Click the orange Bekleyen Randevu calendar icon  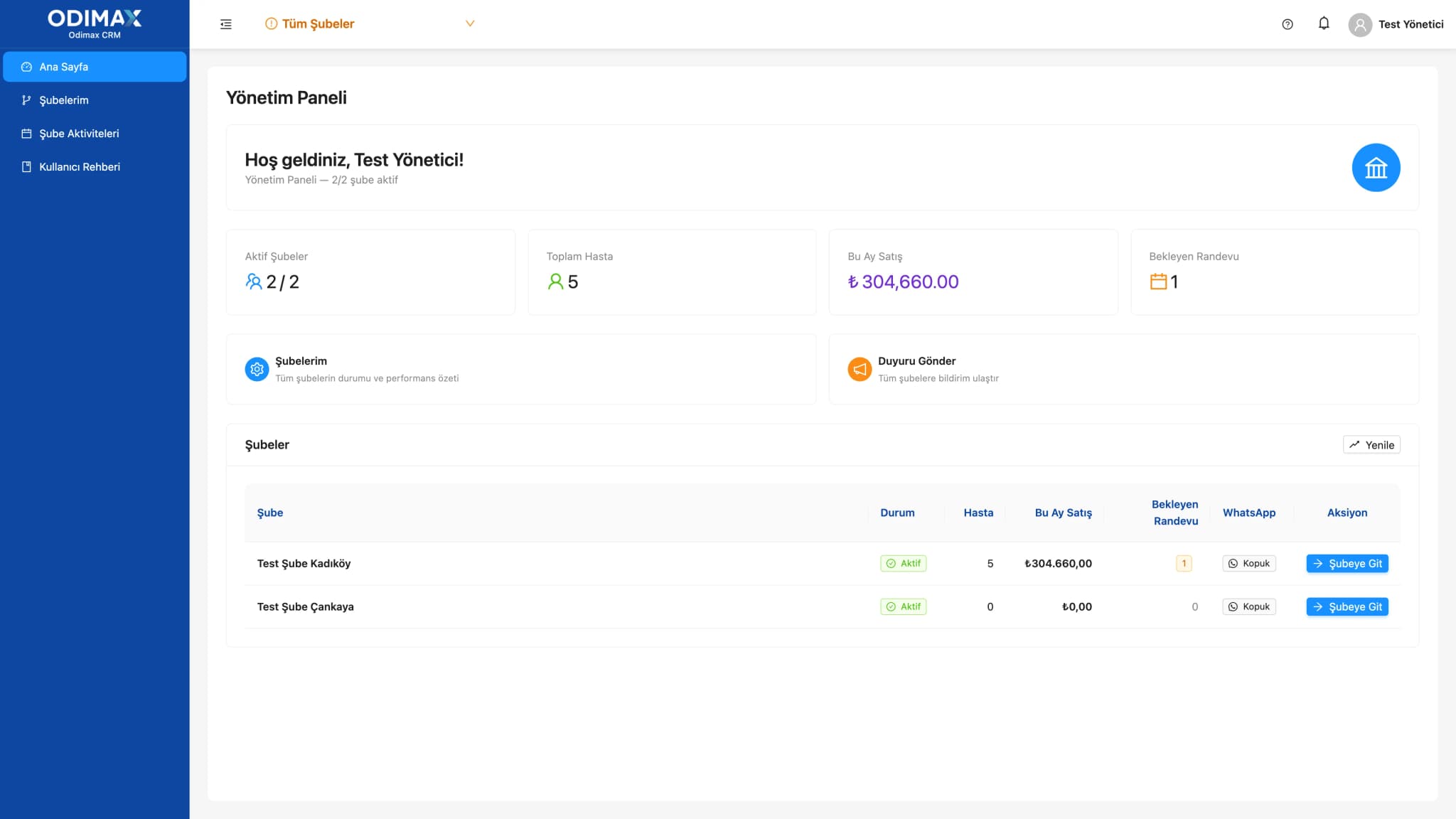point(1158,282)
